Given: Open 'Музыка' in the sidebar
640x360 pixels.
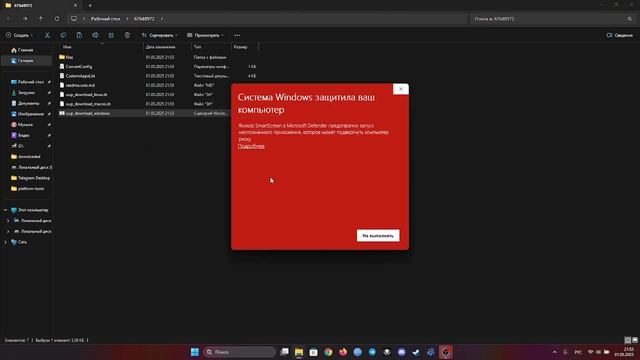Looking at the screenshot, I should click(26, 124).
